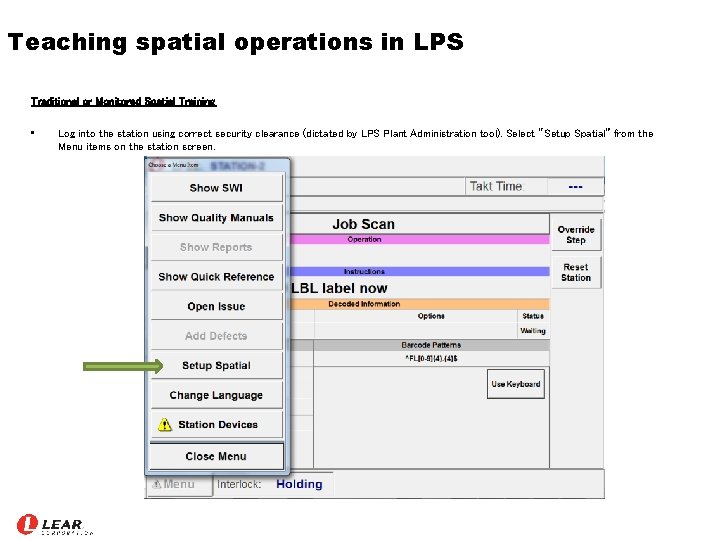Click the Reset Station button
This screenshot has height=540, width=720.
tap(576, 272)
